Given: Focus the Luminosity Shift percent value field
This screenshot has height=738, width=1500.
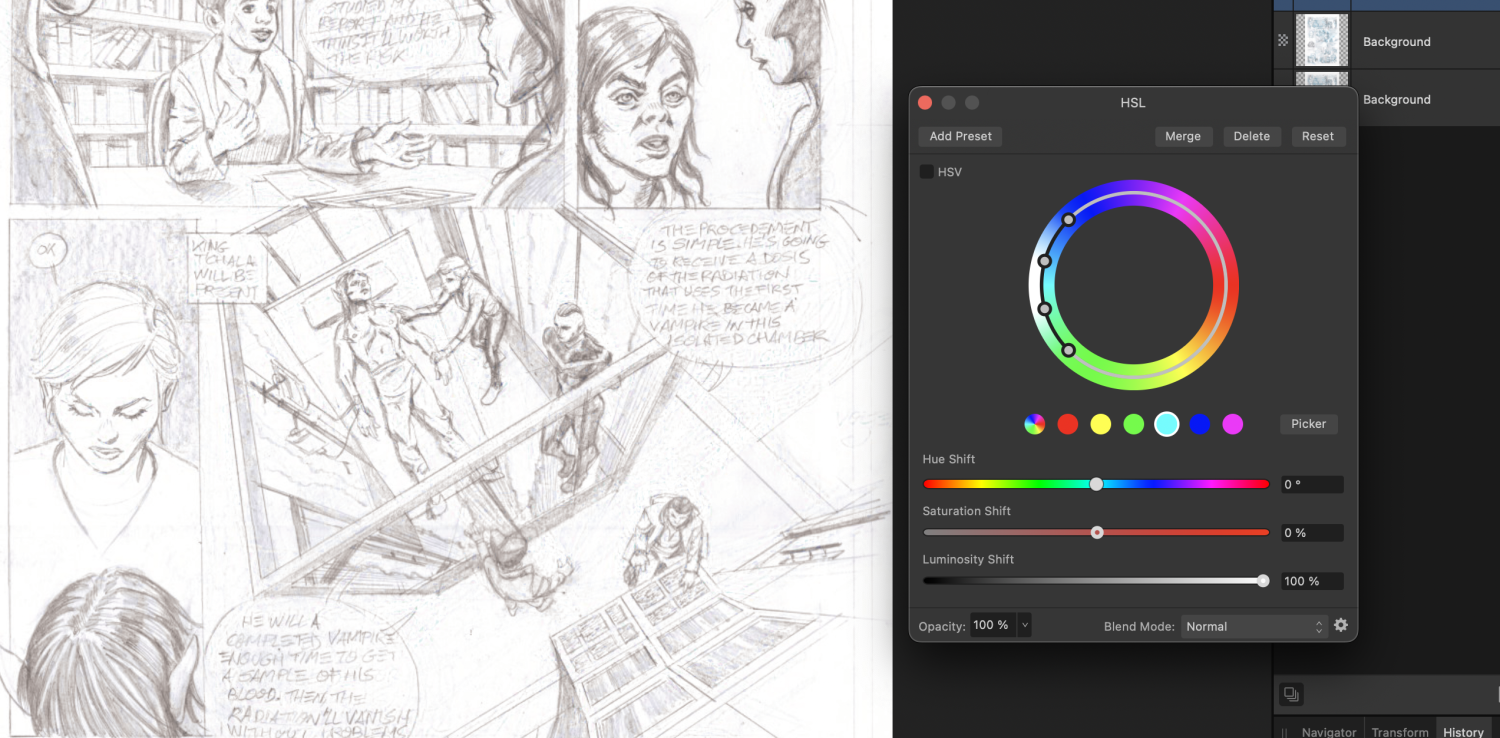Looking at the screenshot, I should point(1312,581).
